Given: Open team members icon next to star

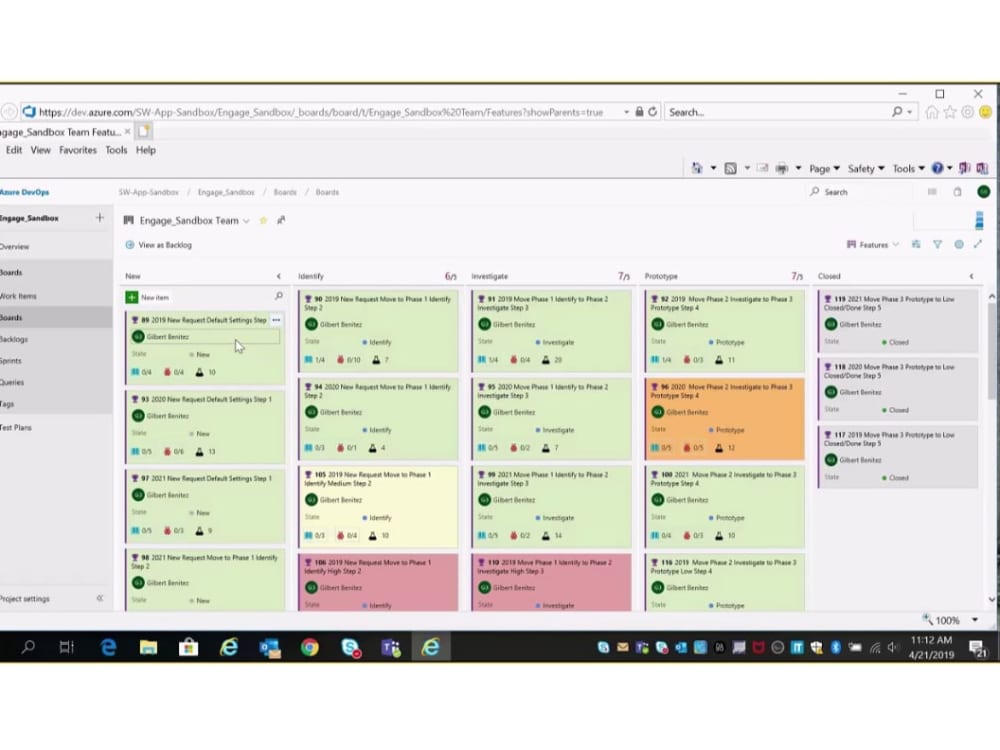Looking at the screenshot, I should pos(281,221).
